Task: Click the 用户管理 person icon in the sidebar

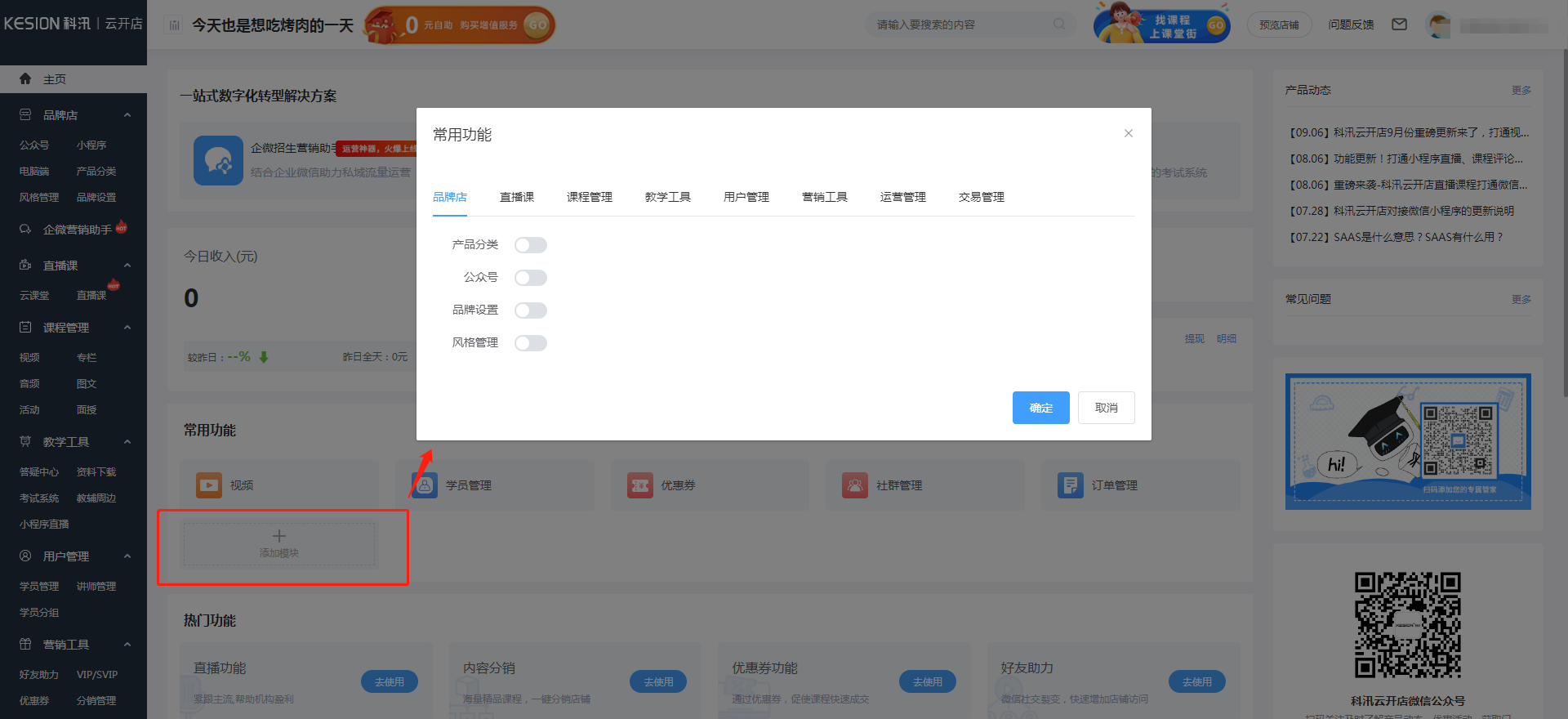Action: point(25,556)
